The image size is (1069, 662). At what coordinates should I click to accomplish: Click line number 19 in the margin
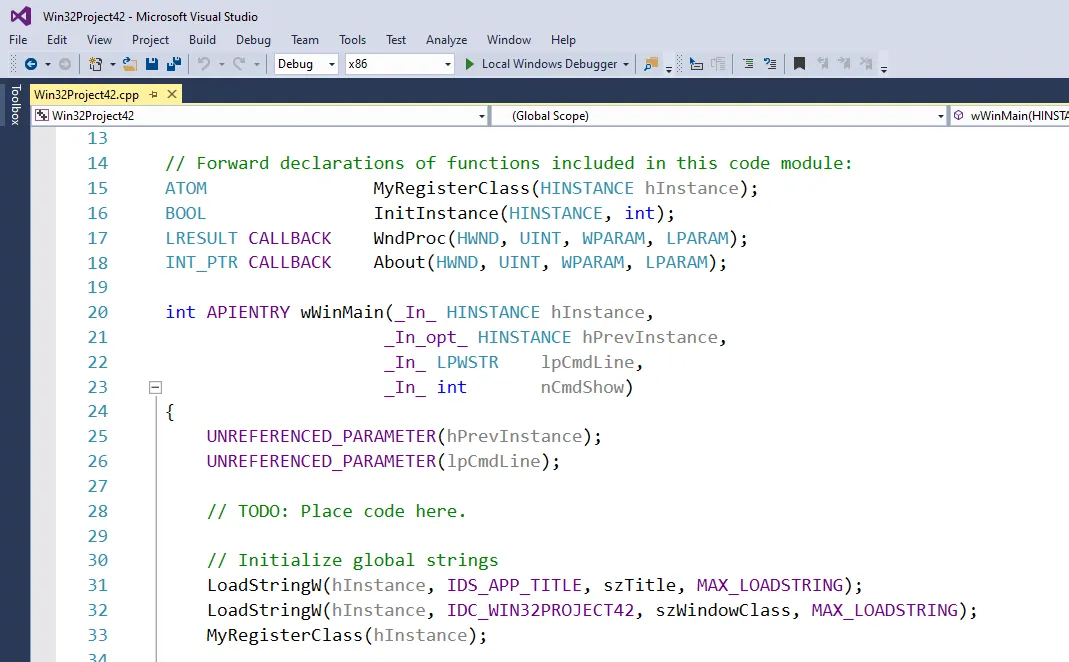tap(97, 287)
